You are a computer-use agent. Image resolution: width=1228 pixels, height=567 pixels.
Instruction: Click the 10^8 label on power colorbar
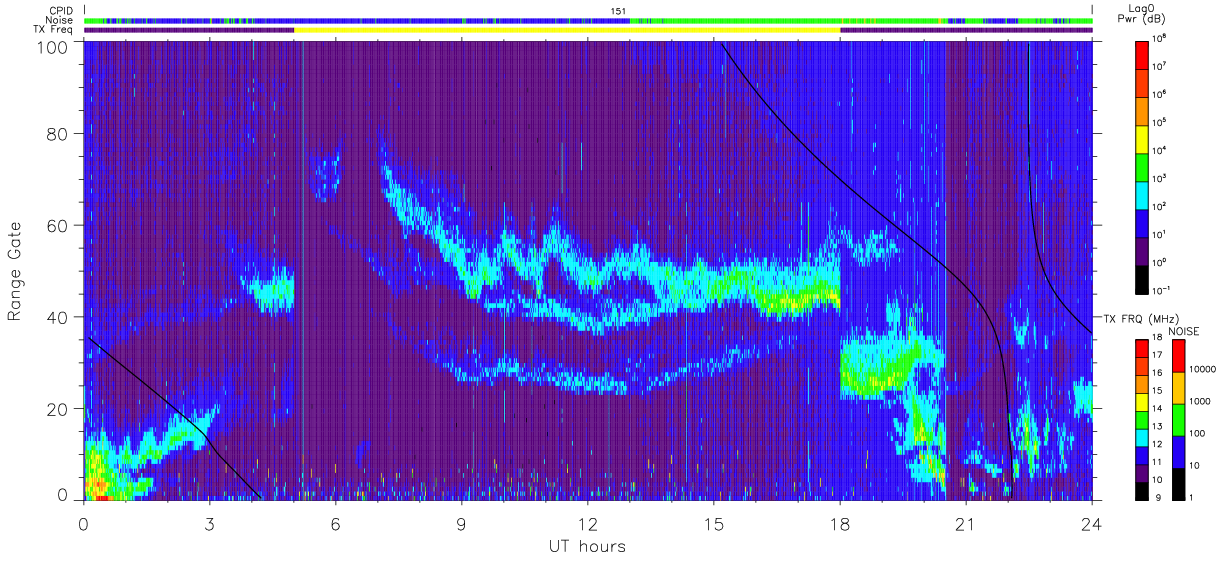click(1161, 38)
